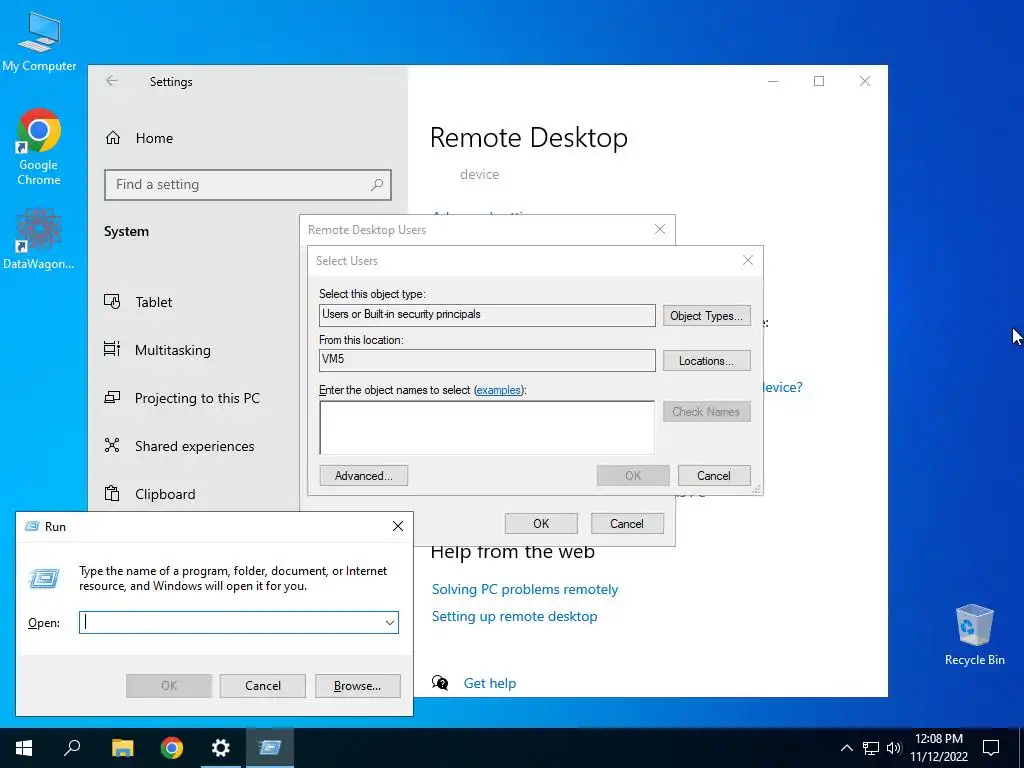The height and width of the screenshot is (768, 1024).
Task: Select the Shared experiences icon
Action: (x=112, y=445)
